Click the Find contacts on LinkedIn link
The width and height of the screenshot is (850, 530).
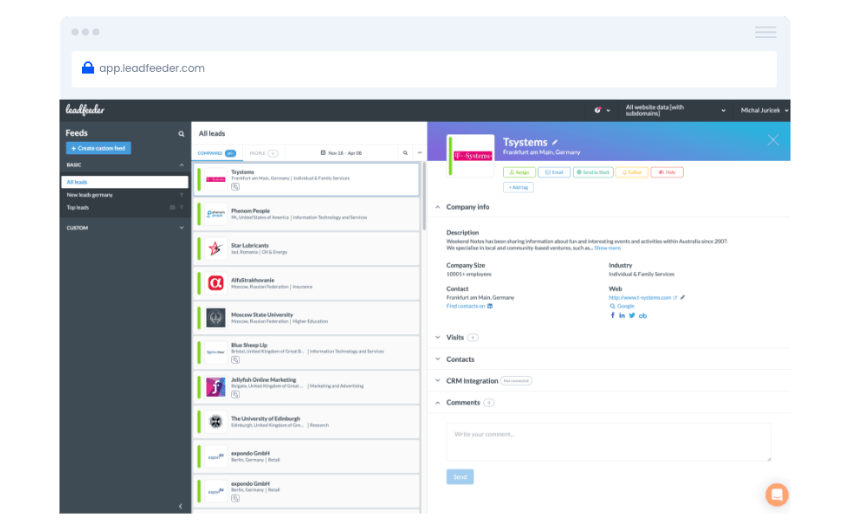click(x=469, y=306)
